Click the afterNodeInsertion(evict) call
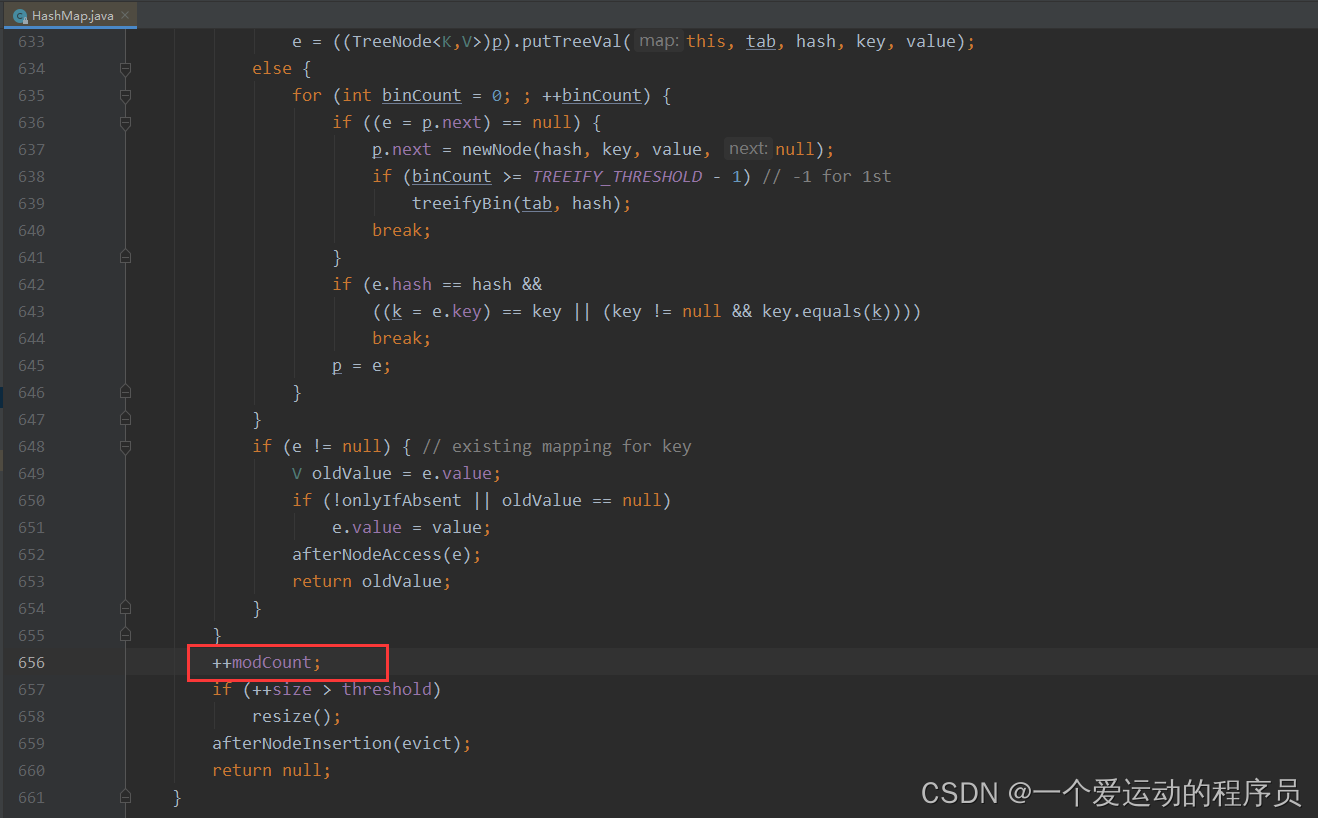 (336, 743)
